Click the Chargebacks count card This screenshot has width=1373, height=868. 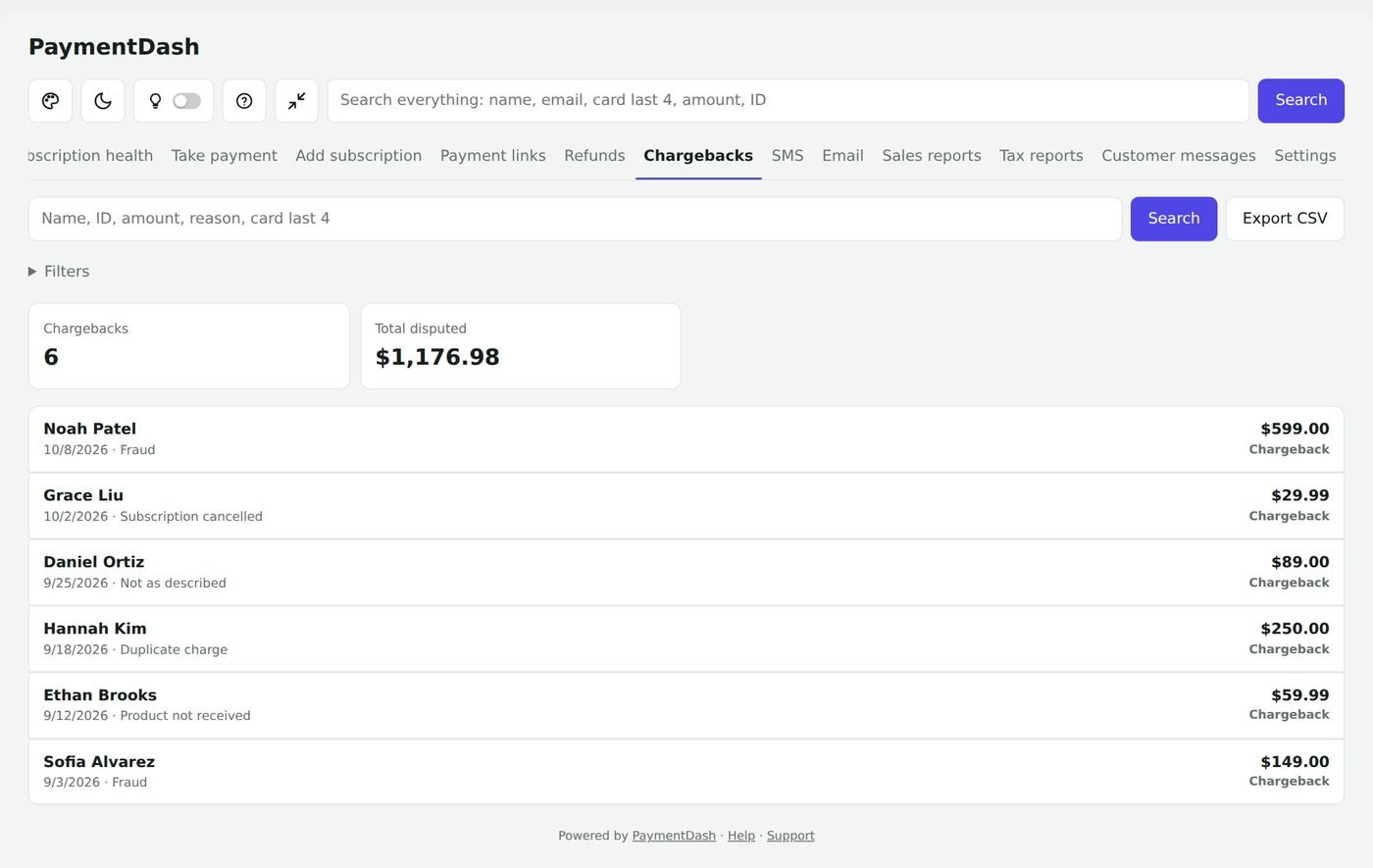[x=189, y=346]
